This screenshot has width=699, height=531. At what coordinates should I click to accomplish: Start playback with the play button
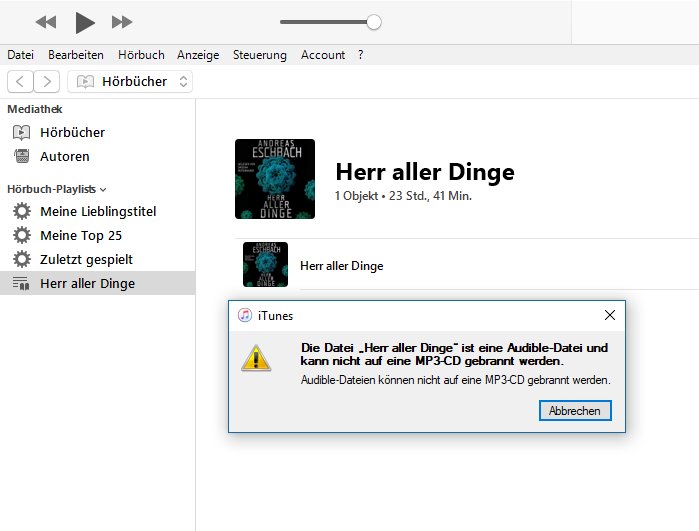tap(85, 22)
